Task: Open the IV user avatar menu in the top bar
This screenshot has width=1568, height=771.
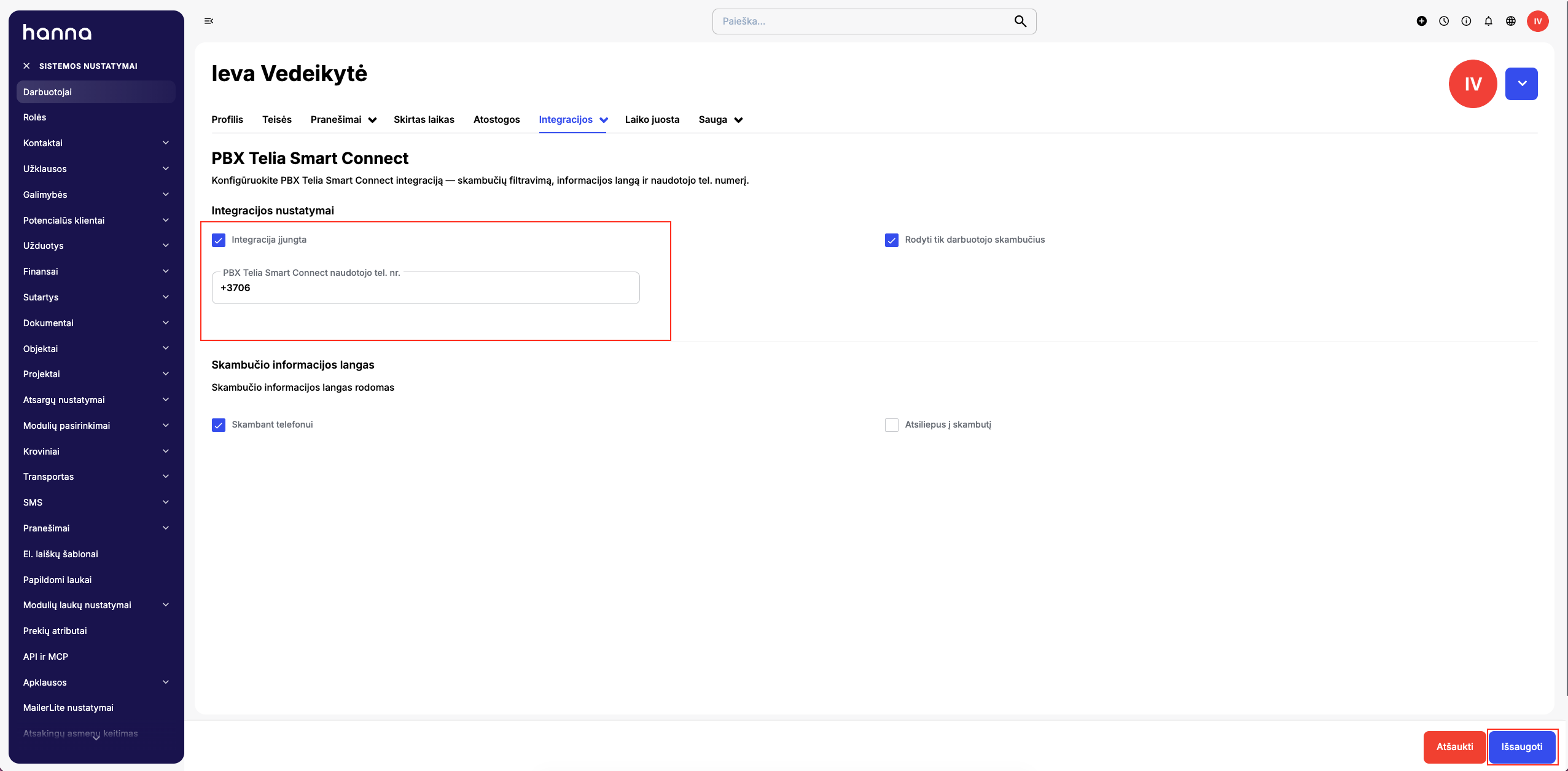Action: (x=1538, y=21)
